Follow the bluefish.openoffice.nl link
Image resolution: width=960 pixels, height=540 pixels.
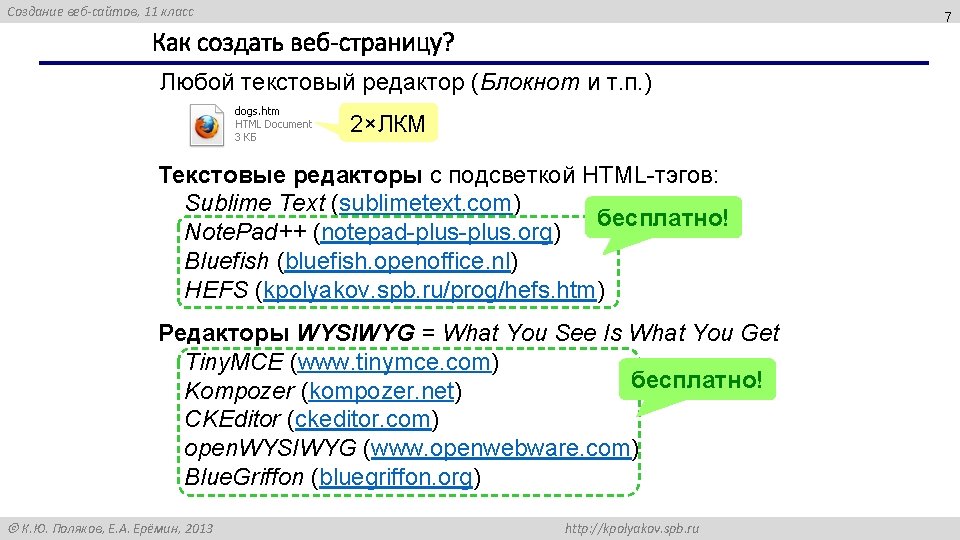[x=397, y=261]
